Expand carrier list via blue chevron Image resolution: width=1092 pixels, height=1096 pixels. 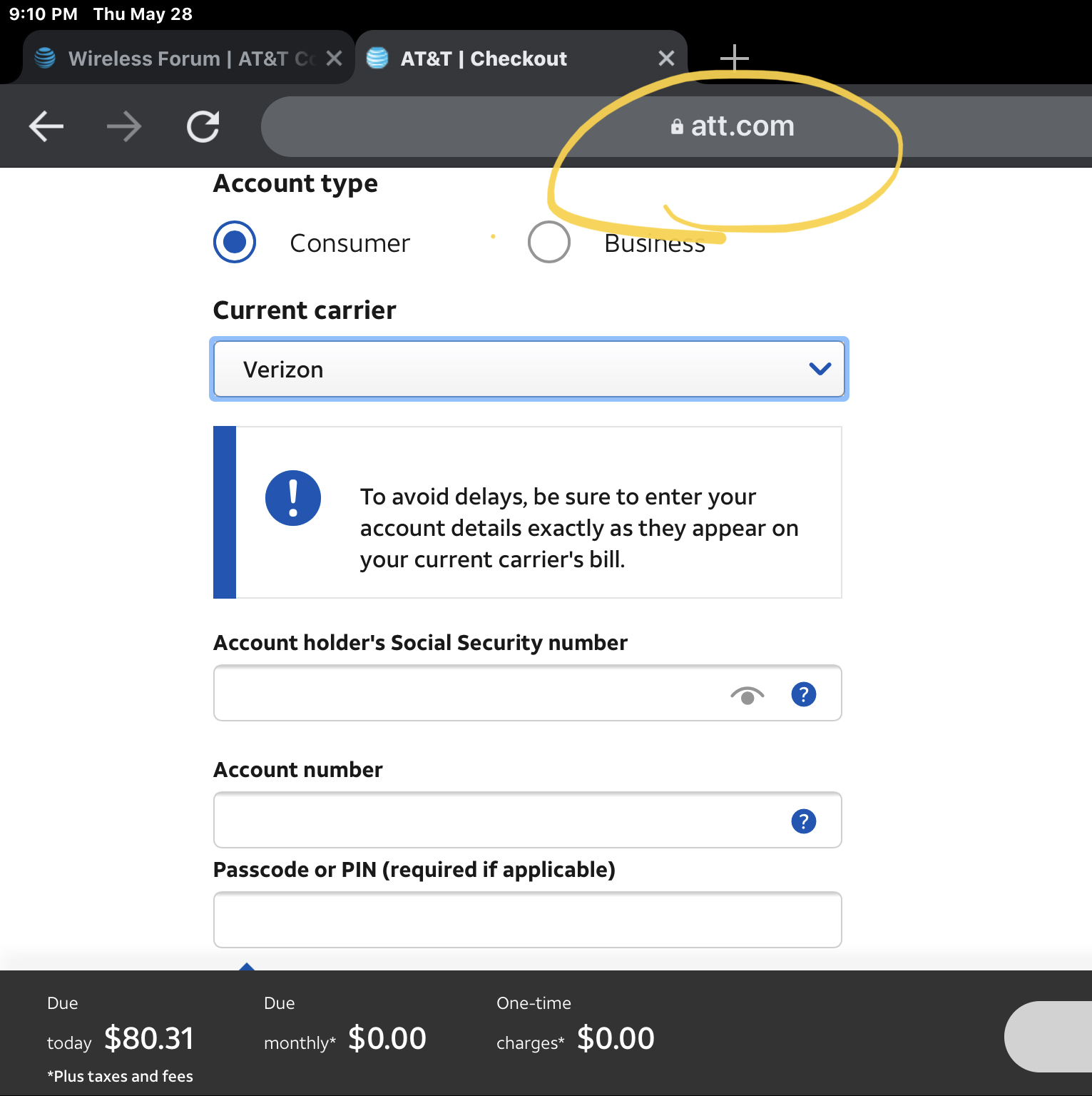click(x=820, y=369)
